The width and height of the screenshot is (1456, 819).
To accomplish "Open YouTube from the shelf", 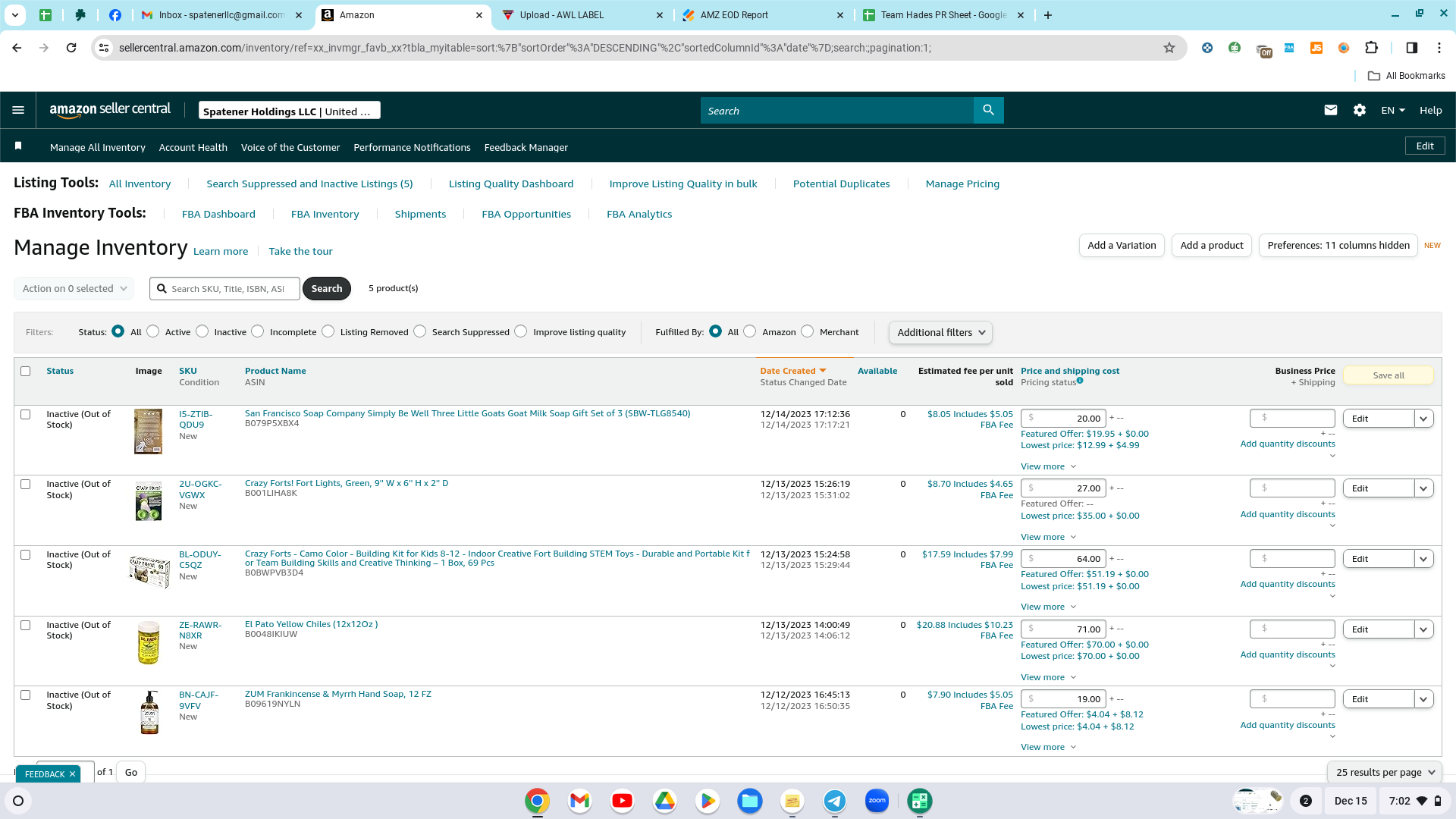I will tap(622, 801).
